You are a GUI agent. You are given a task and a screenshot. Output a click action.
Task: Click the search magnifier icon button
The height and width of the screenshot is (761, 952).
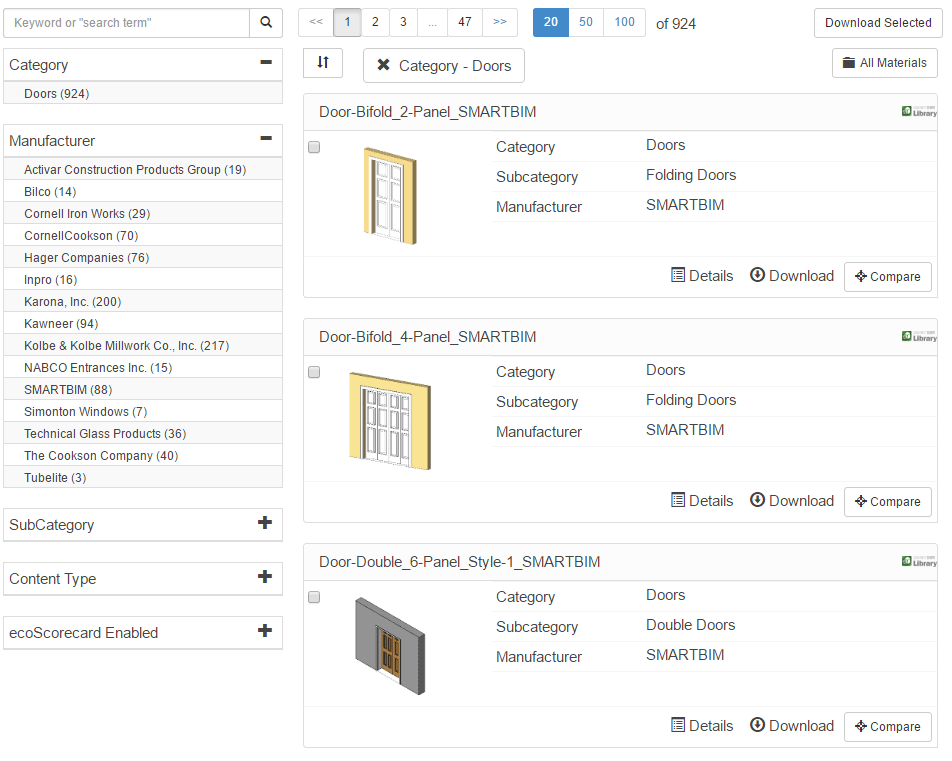coord(266,23)
